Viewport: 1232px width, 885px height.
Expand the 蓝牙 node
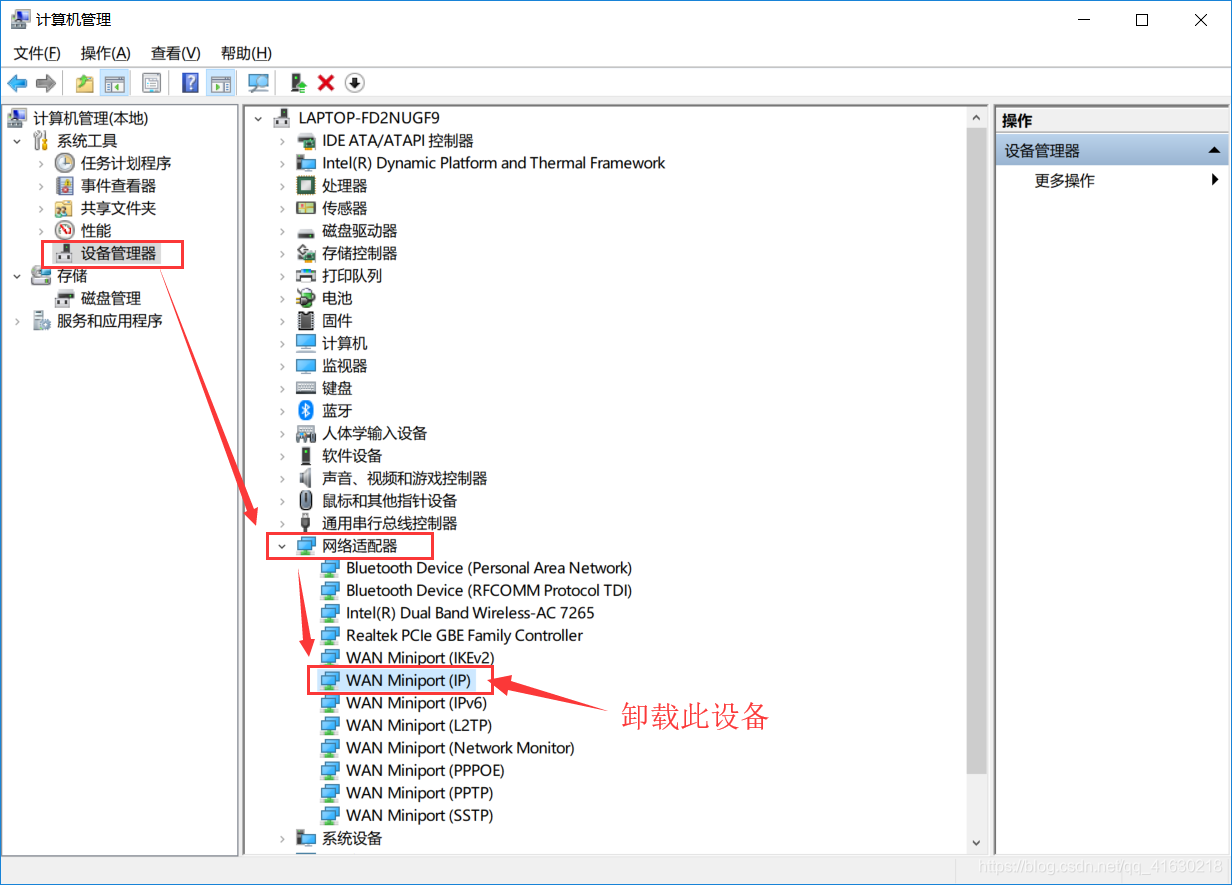coord(282,411)
